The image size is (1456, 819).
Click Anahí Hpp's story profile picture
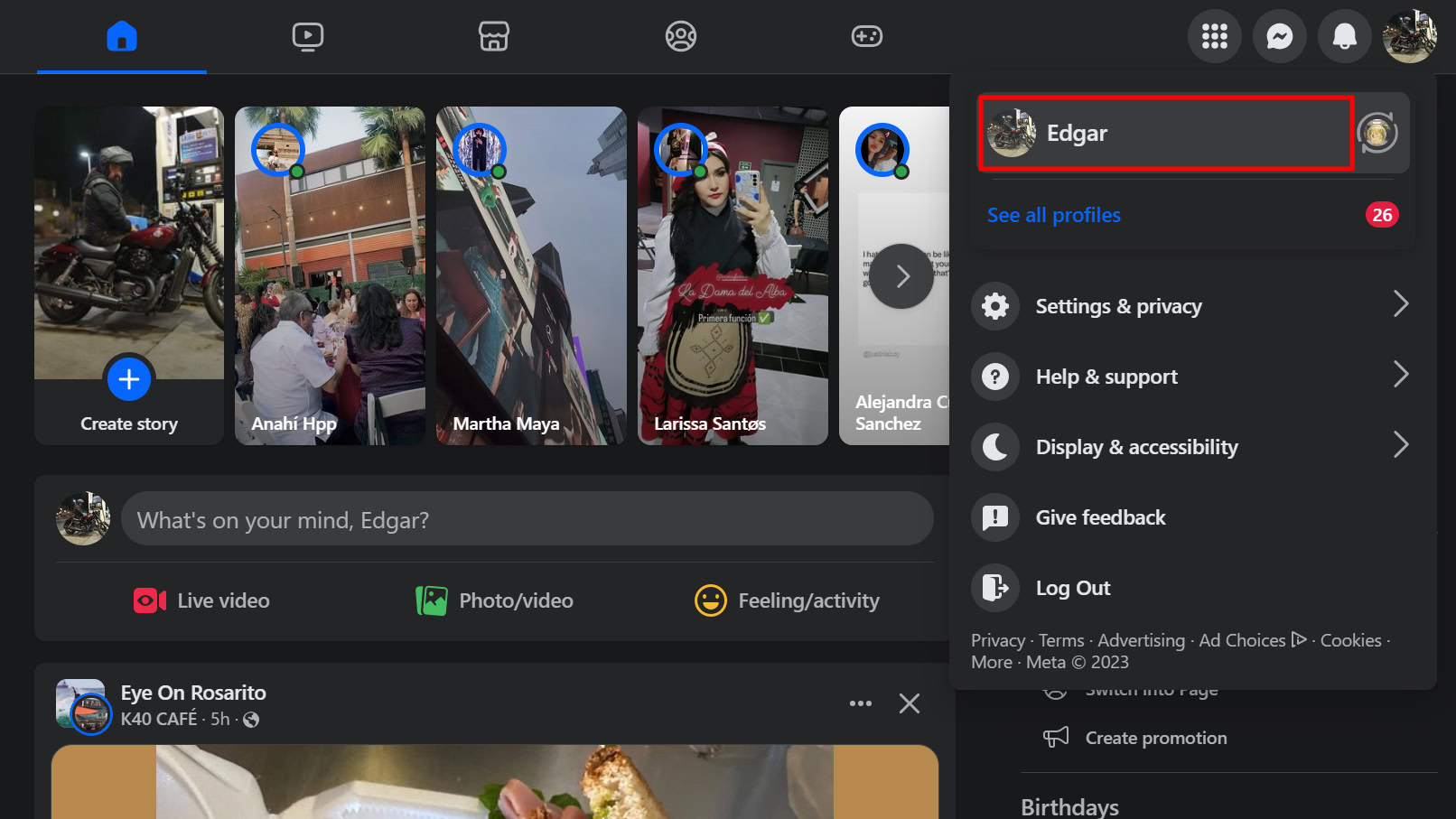(278, 150)
